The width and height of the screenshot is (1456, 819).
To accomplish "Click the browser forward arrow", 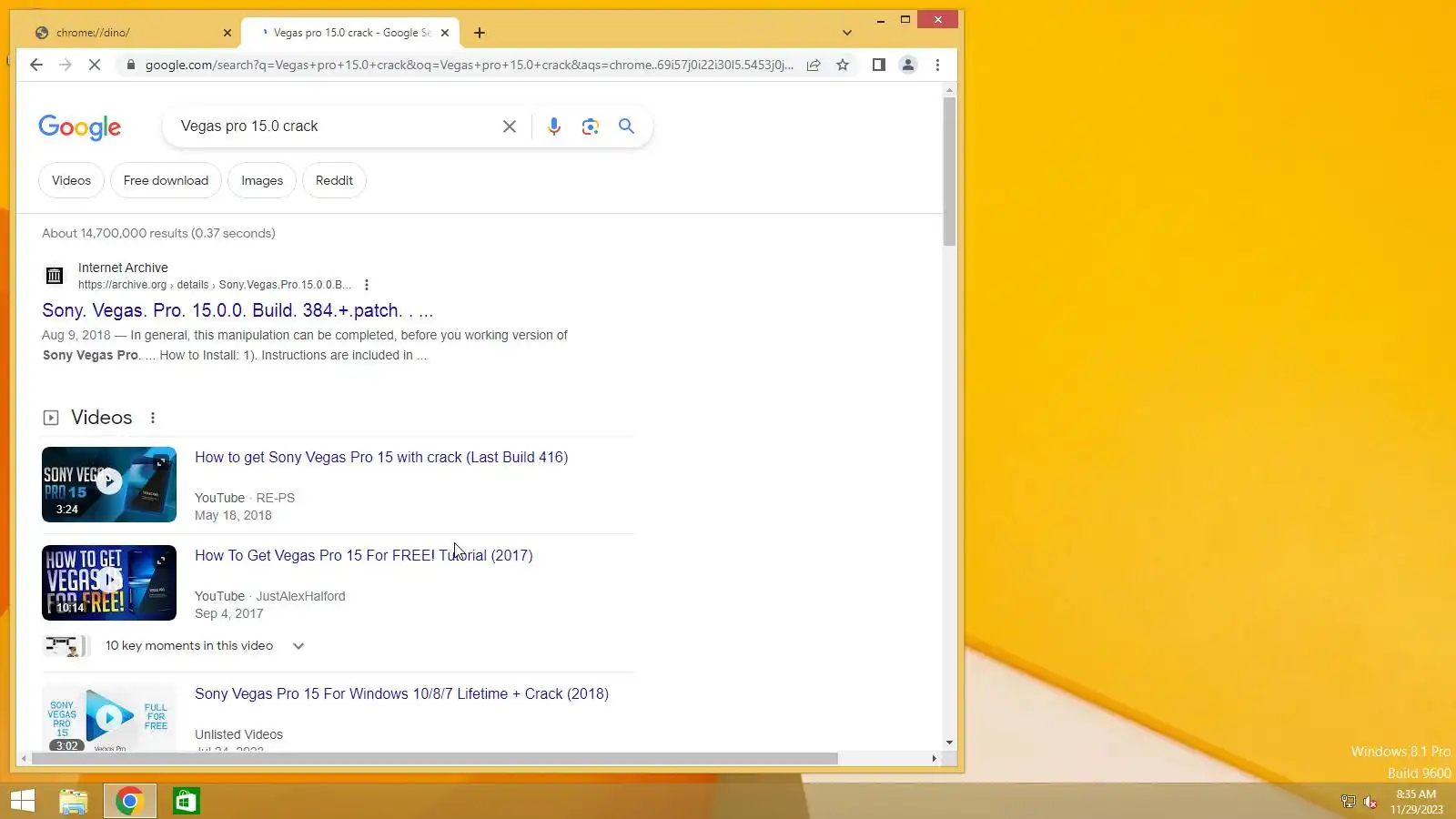I will [66, 65].
